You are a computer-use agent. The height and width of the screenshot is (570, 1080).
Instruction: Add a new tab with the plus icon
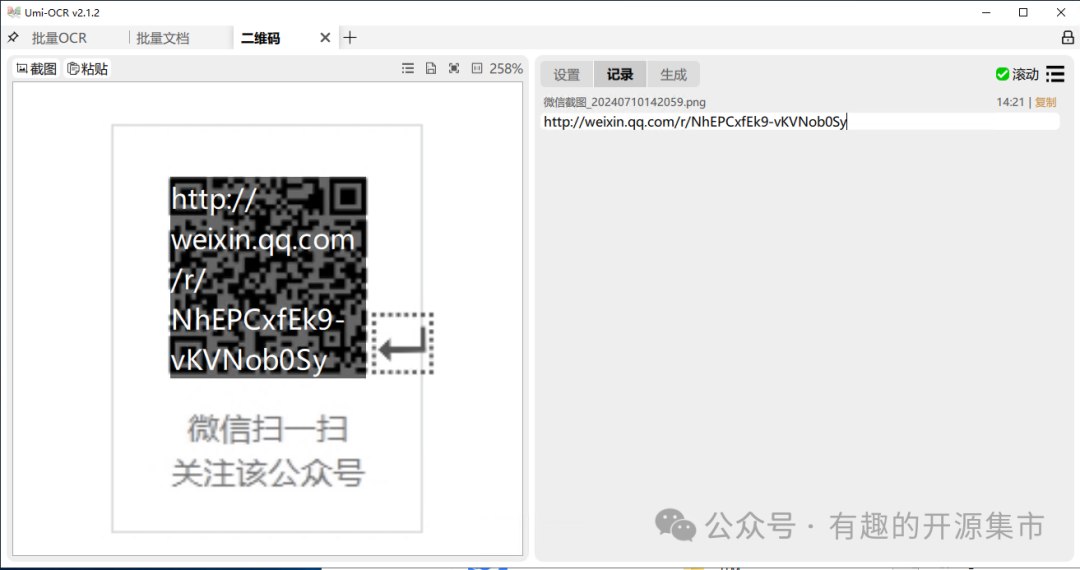coord(350,38)
